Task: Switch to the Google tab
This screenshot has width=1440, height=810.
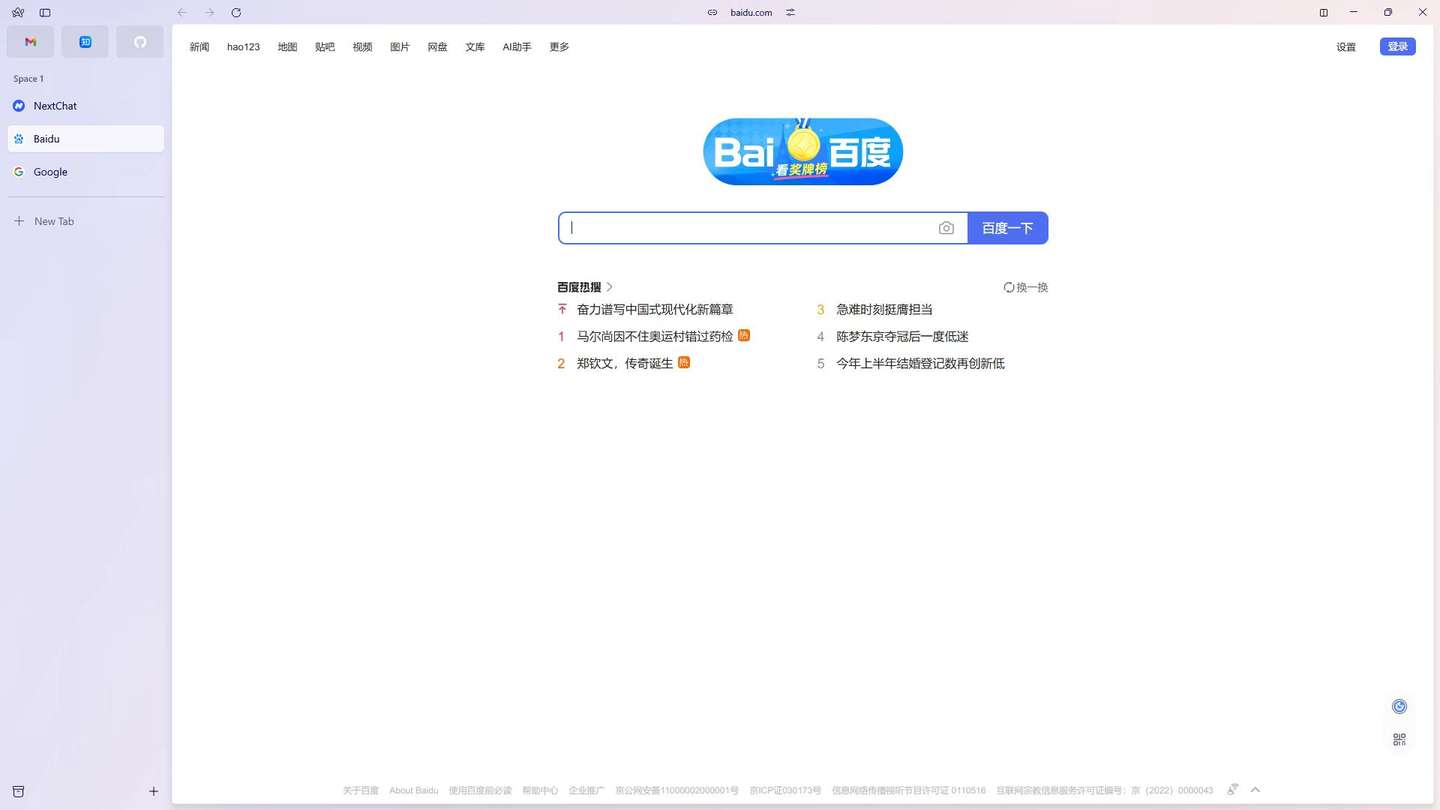Action: click(x=85, y=172)
